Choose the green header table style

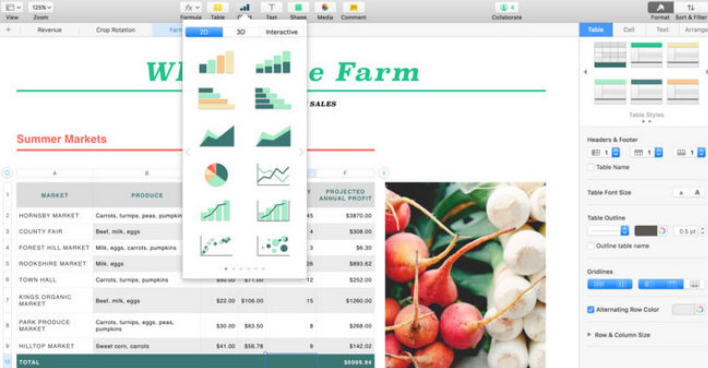coord(647,55)
